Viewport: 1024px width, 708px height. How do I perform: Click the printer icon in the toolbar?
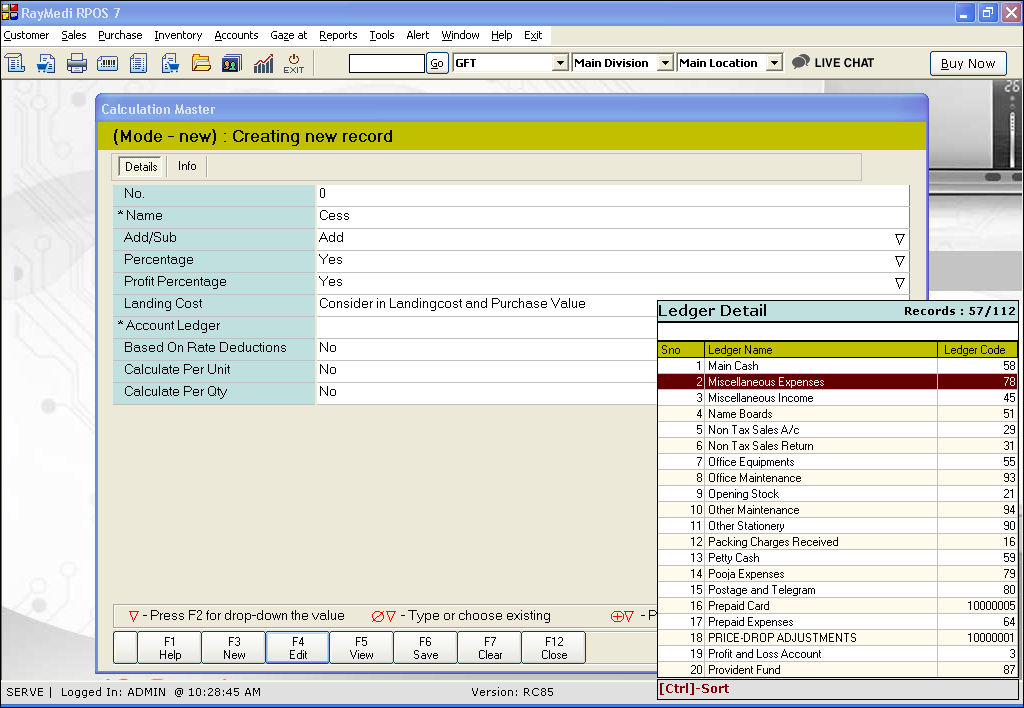point(77,63)
